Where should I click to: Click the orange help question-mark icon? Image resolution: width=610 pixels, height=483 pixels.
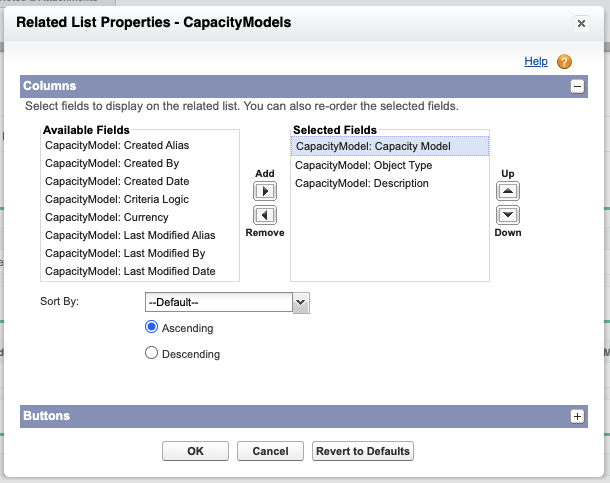click(x=564, y=61)
